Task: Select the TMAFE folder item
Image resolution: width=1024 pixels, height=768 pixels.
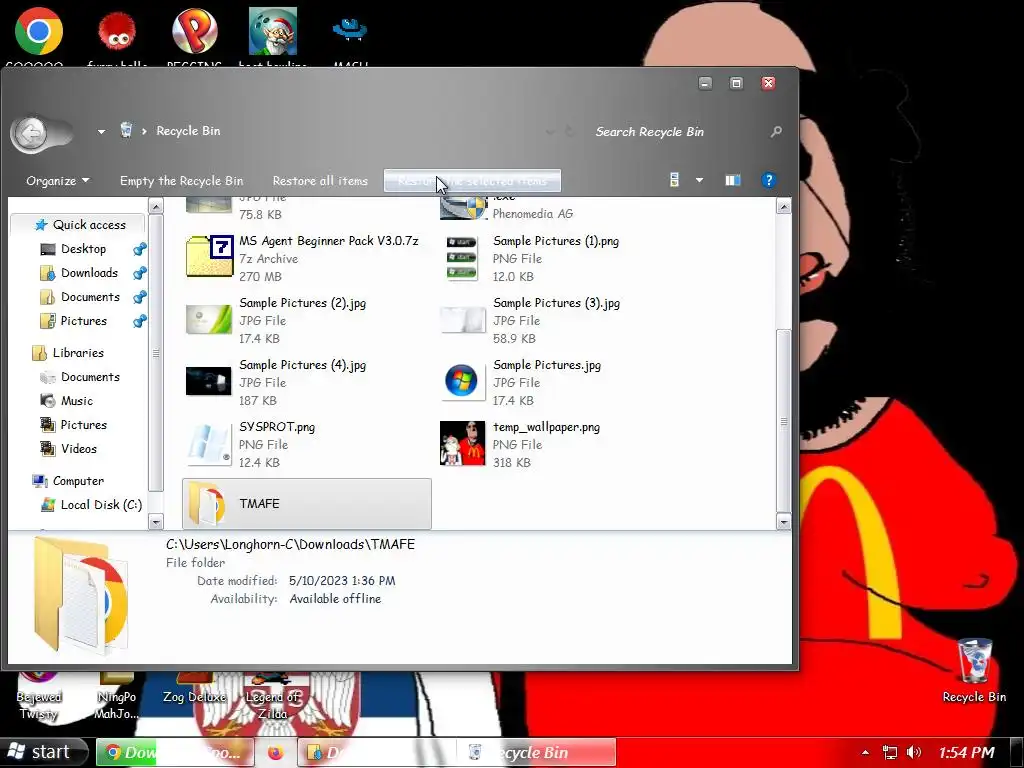Action: (x=307, y=504)
